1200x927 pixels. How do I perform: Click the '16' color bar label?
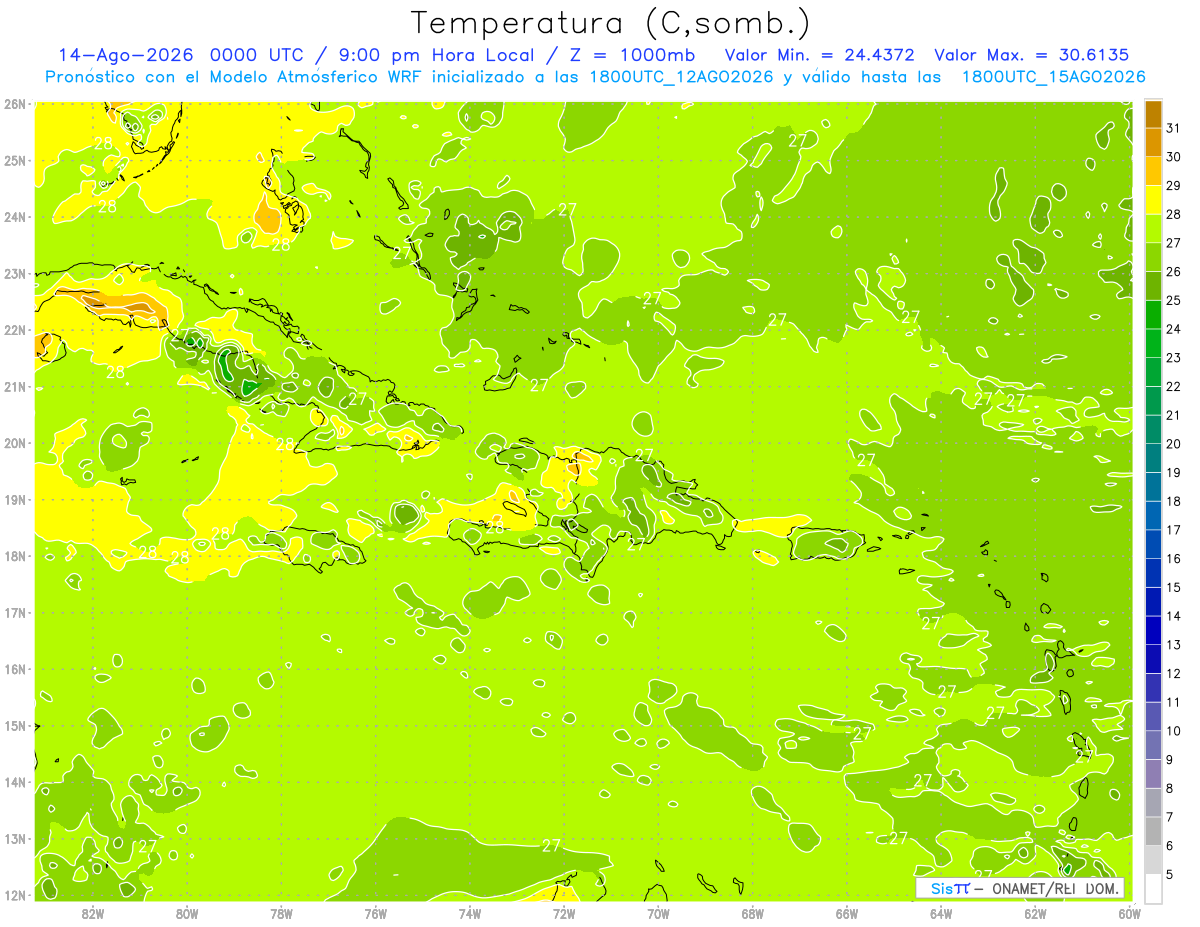[x=1174, y=559]
